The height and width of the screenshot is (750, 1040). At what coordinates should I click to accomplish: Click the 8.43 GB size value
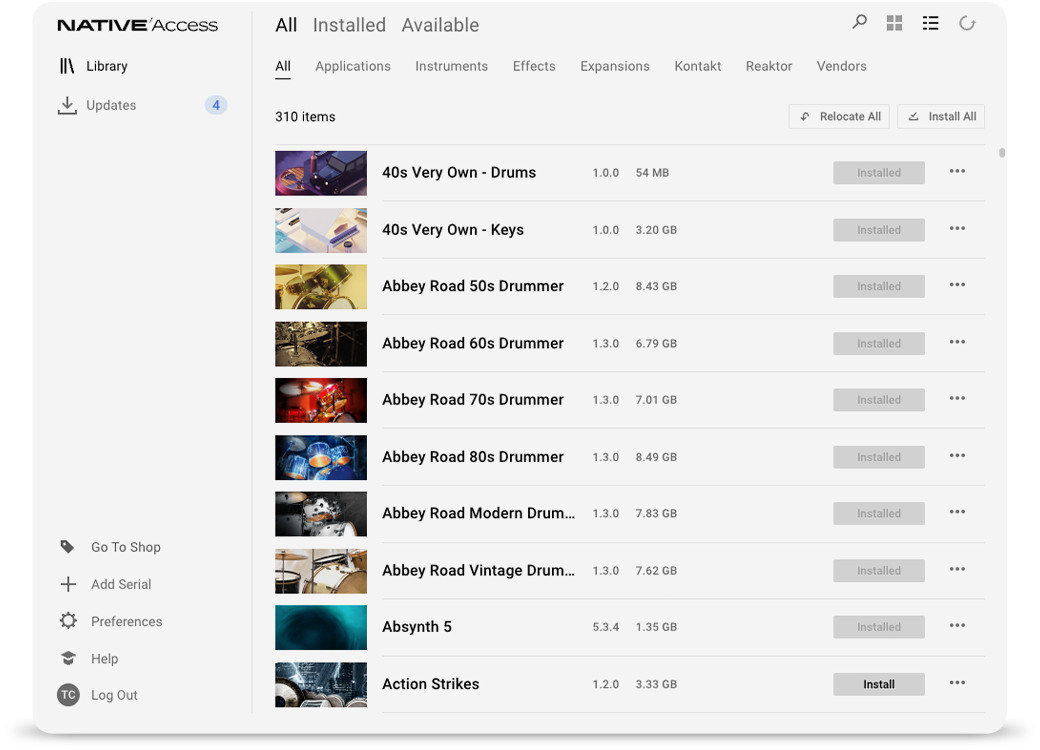[656, 286]
